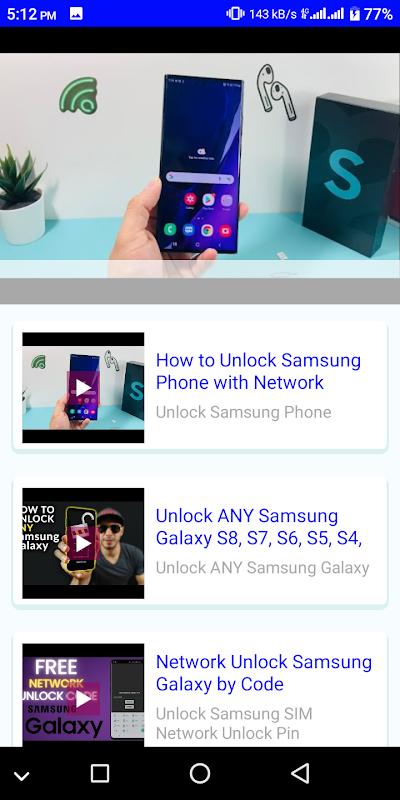Tap the gray bar below the video player

pos(200,291)
